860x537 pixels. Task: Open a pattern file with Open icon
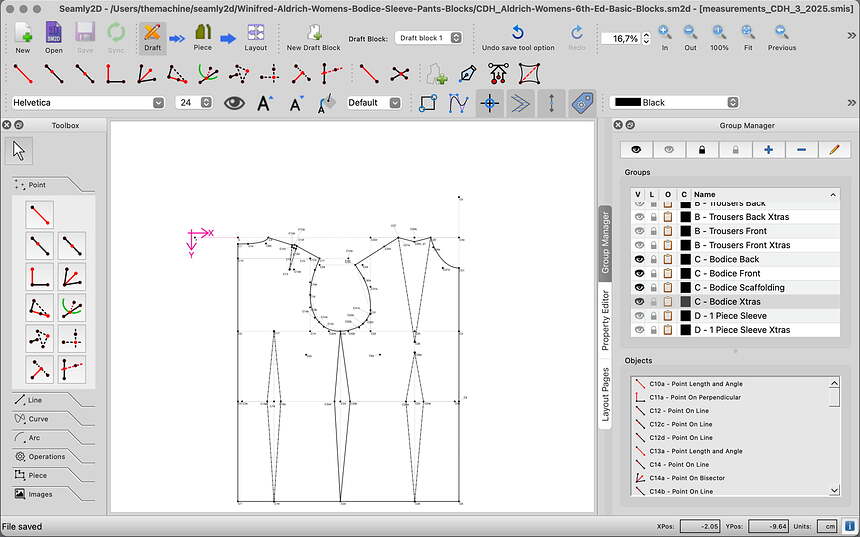point(54,37)
